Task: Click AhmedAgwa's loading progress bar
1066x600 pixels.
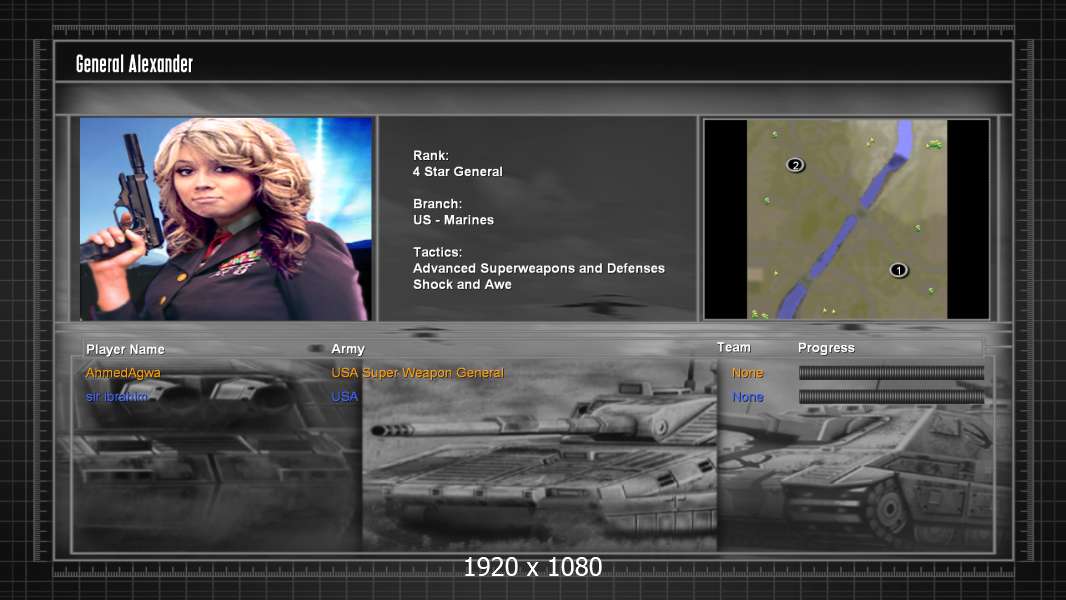Action: coord(891,372)
